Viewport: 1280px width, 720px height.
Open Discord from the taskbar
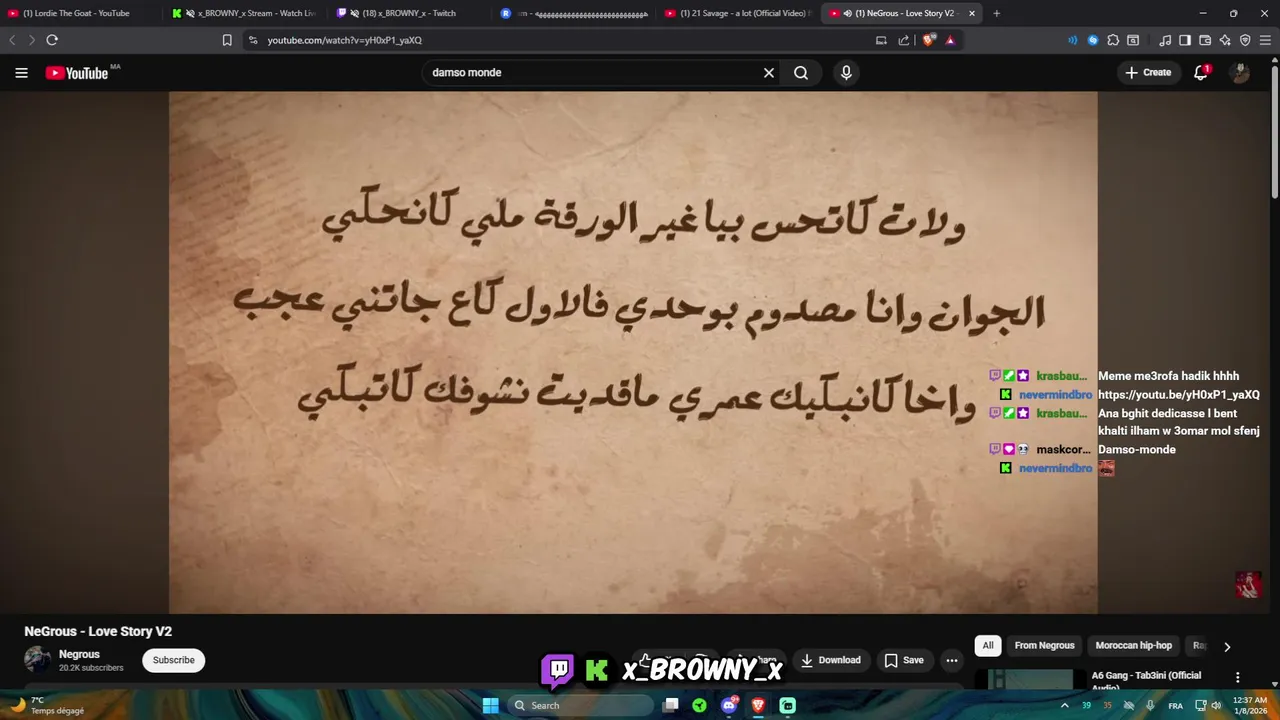pos(729,705)
